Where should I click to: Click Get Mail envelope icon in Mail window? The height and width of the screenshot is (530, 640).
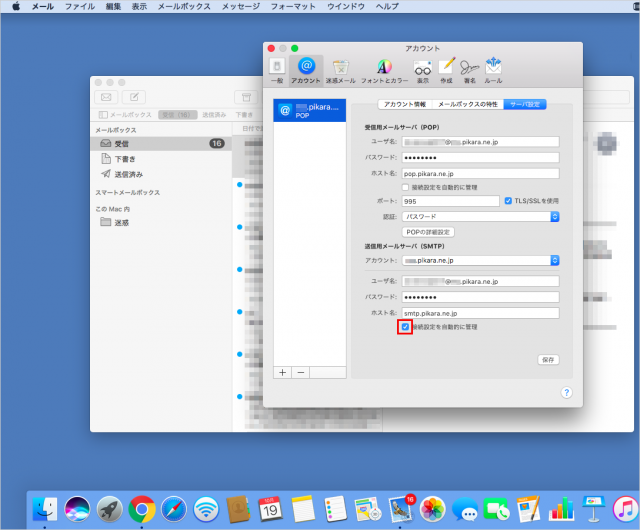pos(106,97)
